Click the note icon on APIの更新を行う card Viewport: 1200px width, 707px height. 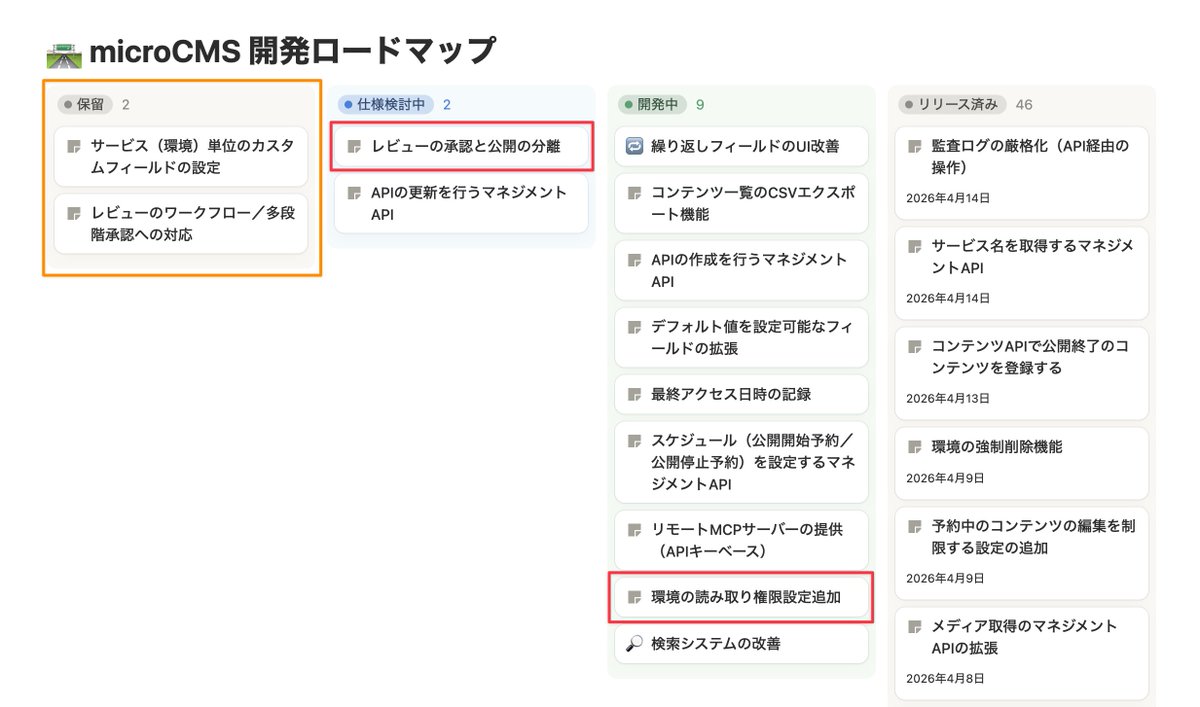tap(354, 193)
